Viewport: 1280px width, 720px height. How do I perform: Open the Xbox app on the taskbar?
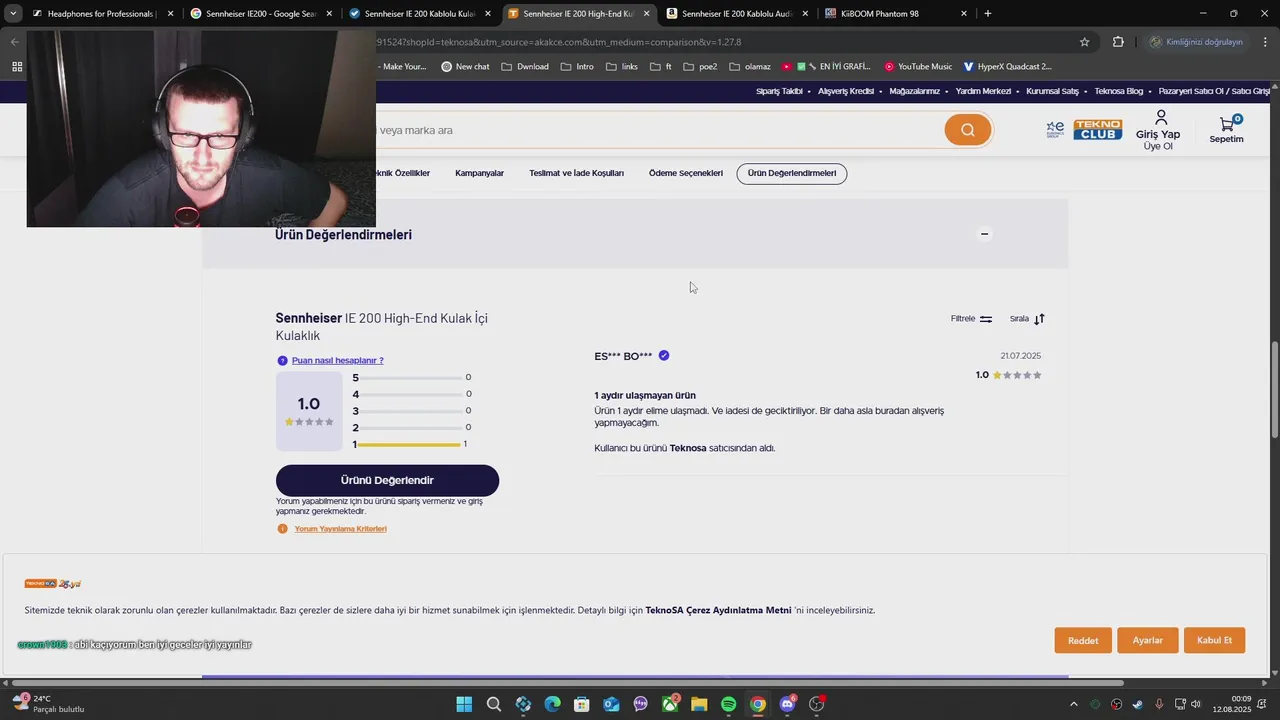pos(669,704)
